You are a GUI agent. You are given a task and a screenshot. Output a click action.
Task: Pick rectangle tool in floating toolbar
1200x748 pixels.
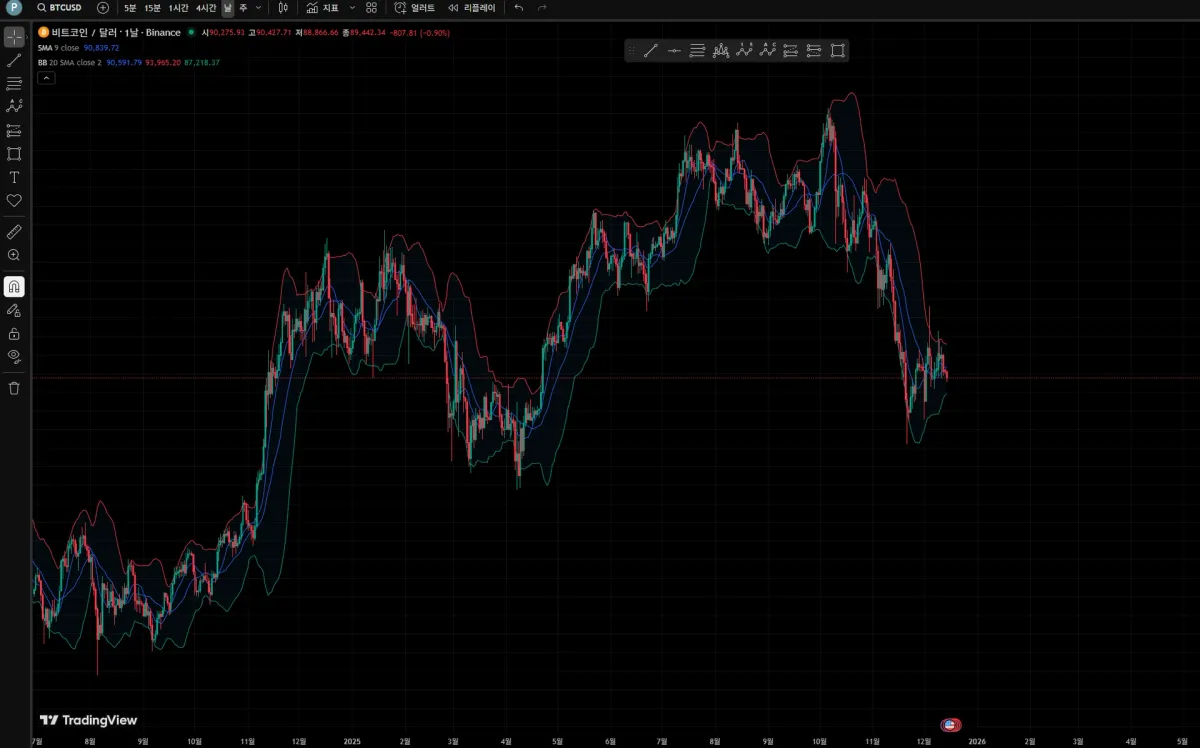point(837,50)
